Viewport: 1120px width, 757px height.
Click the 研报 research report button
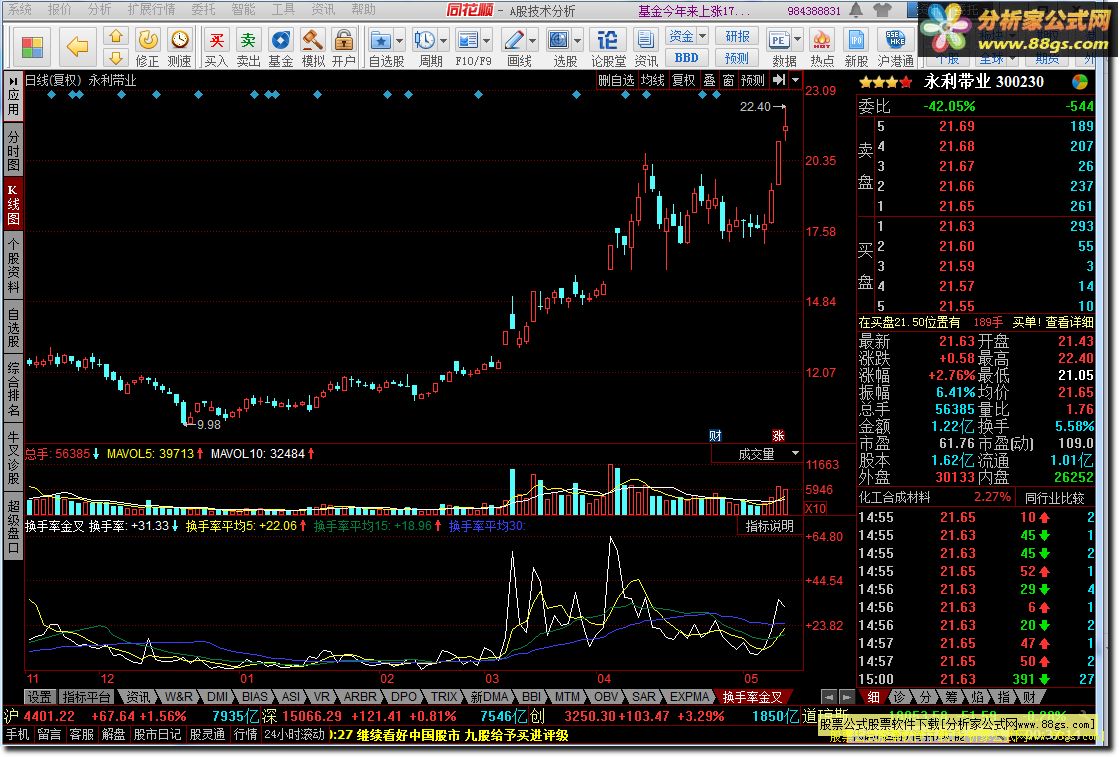[x=737, y=36]
